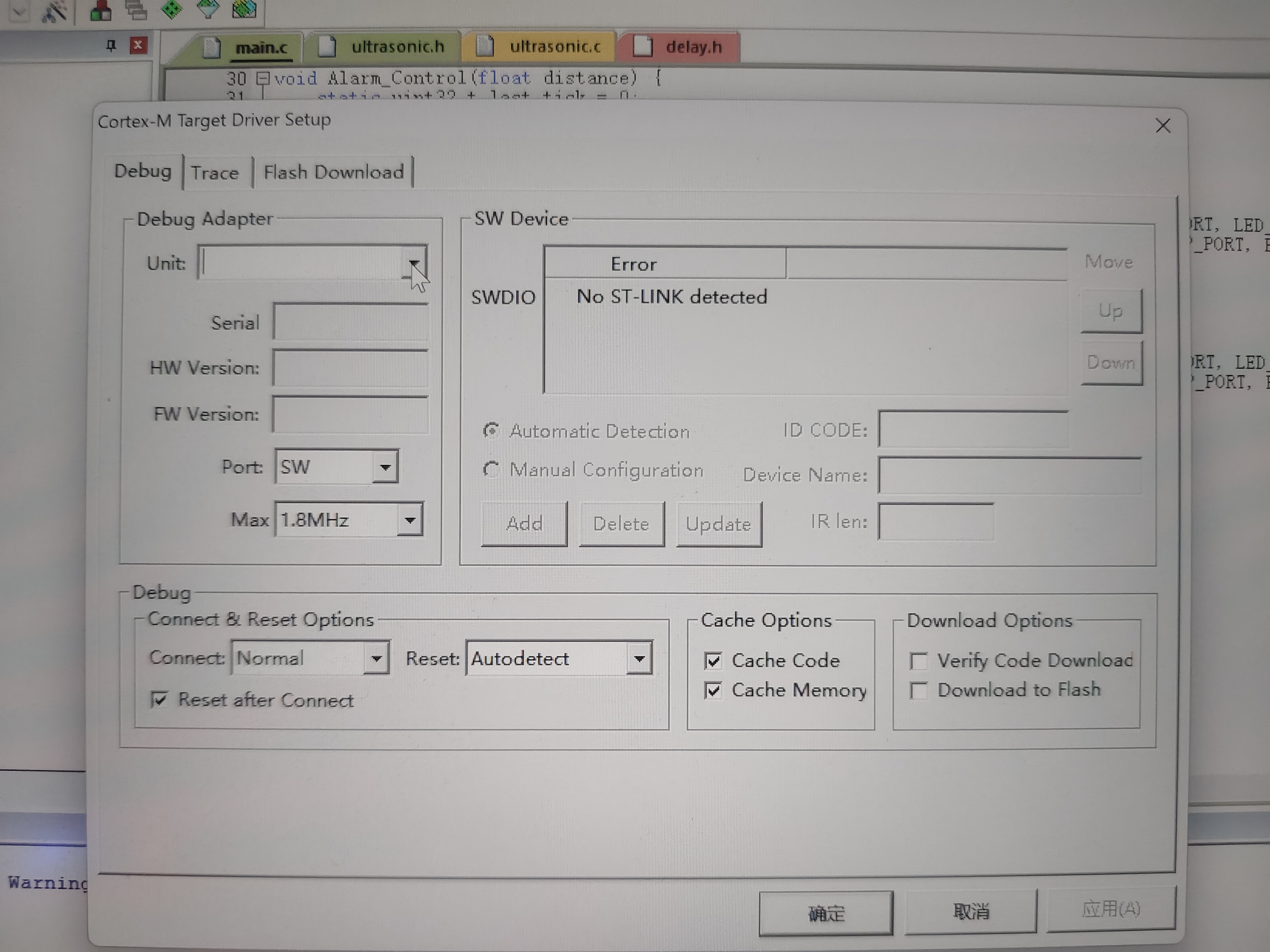The image size is (1270, 952).
Task: Expand the Port SW dropdown
Action: point(385,467)
